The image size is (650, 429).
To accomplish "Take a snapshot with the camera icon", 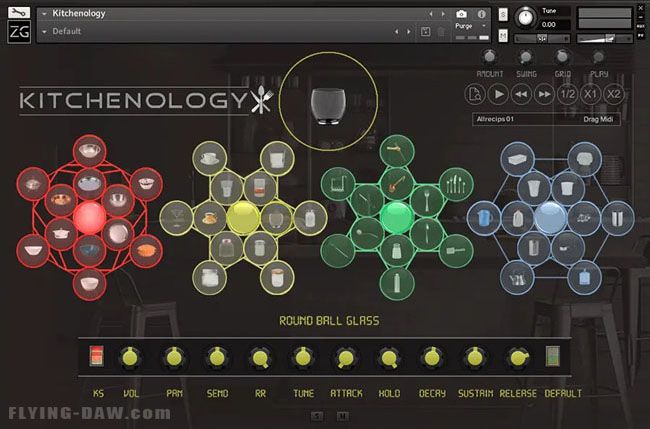I will point(461,14).
